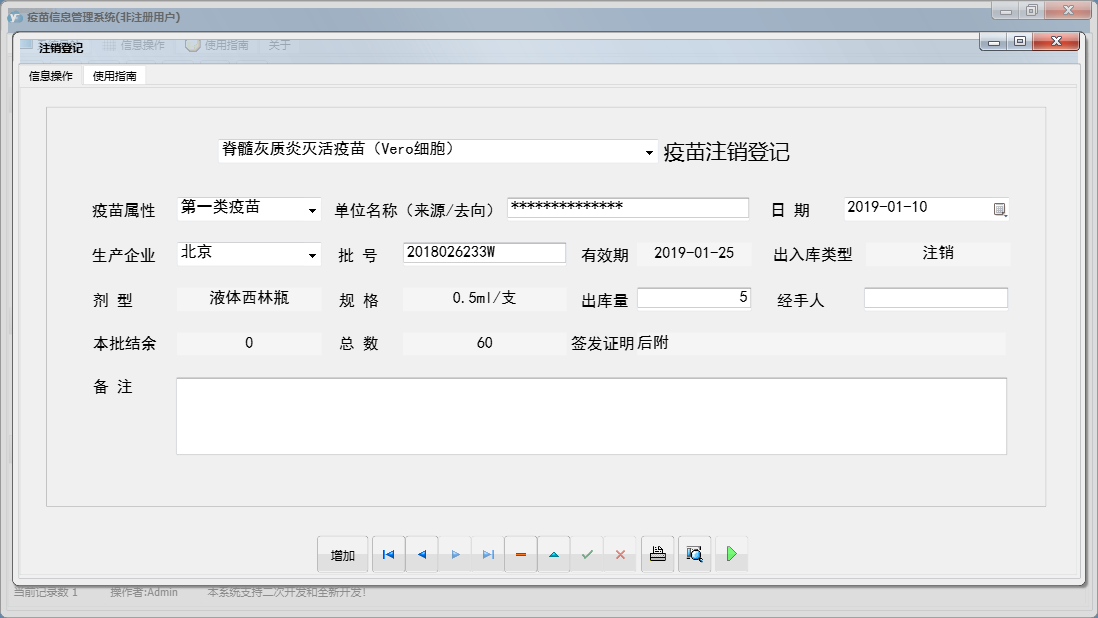Delete the current record
This screenshot has height=618, width=1098.
click(x=521, y=553)
